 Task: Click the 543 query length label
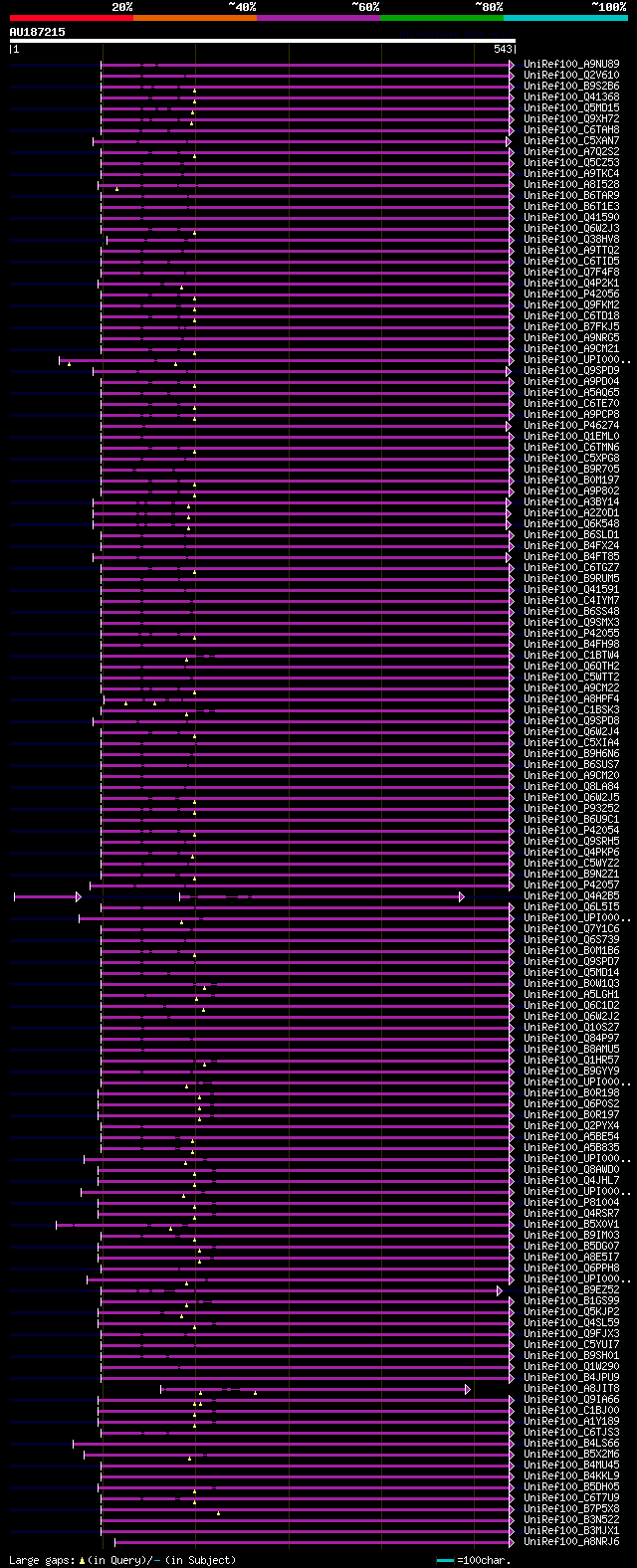coord(503,49)
